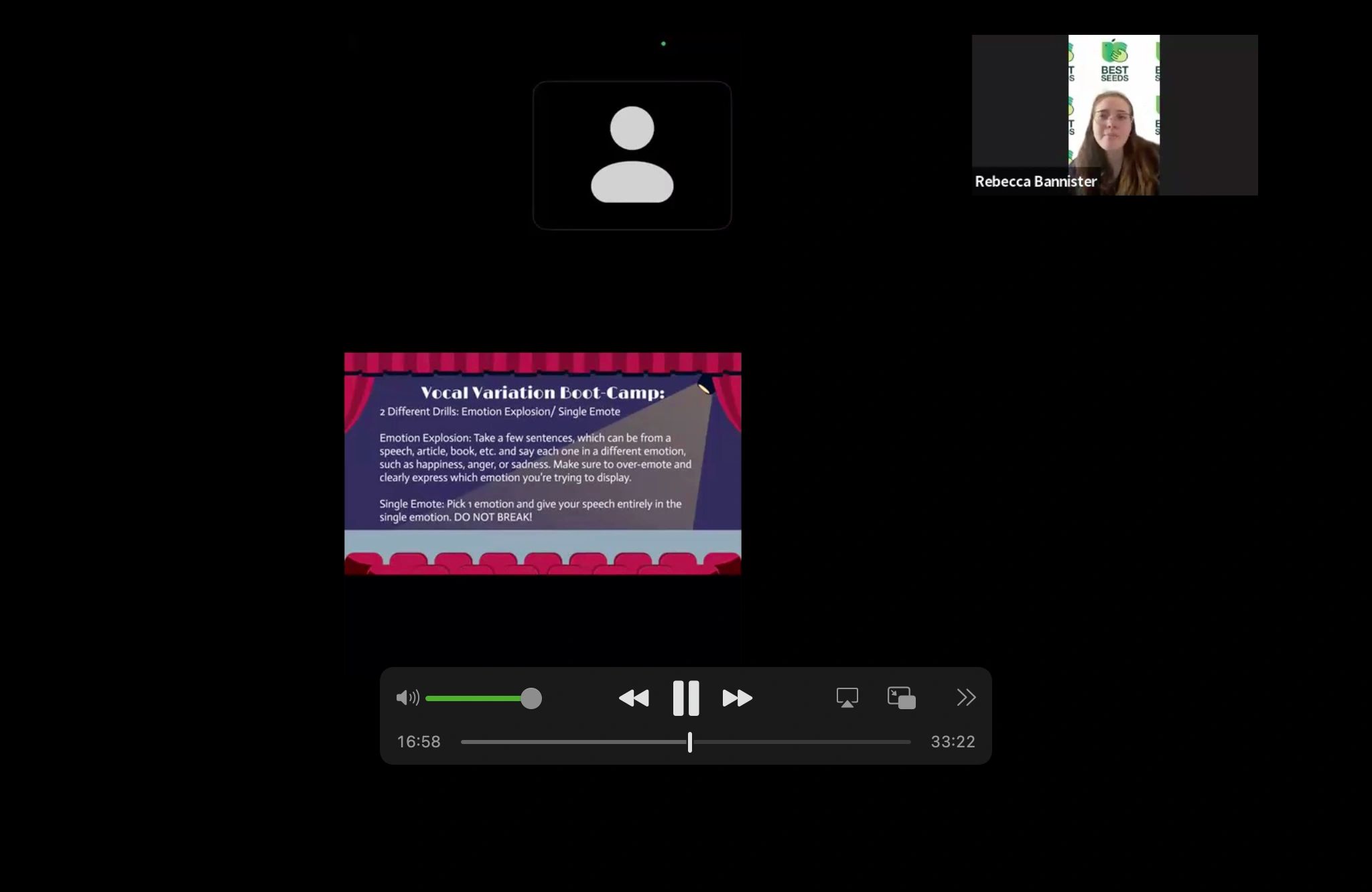This screenshot has height=892, width=1372.
Task: Open the Vocal Variation Boot-Camp slide
Action: 542,462
